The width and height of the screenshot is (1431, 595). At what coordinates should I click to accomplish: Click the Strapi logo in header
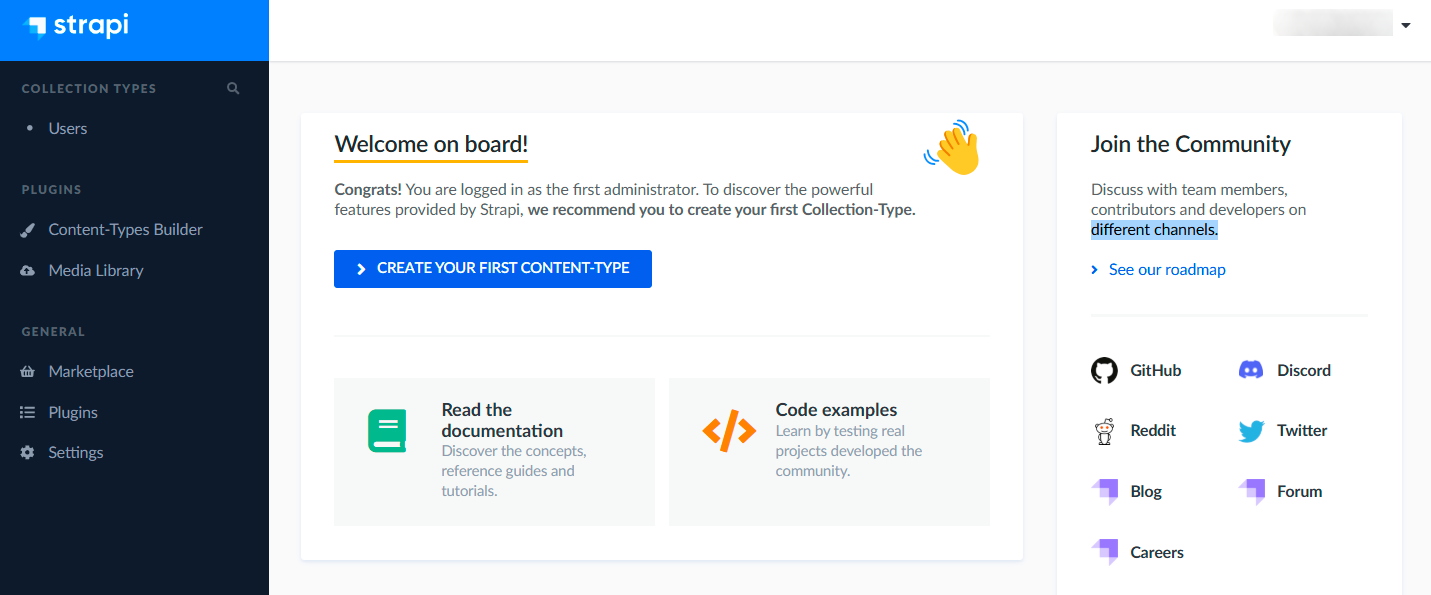[x=76, y=27]
